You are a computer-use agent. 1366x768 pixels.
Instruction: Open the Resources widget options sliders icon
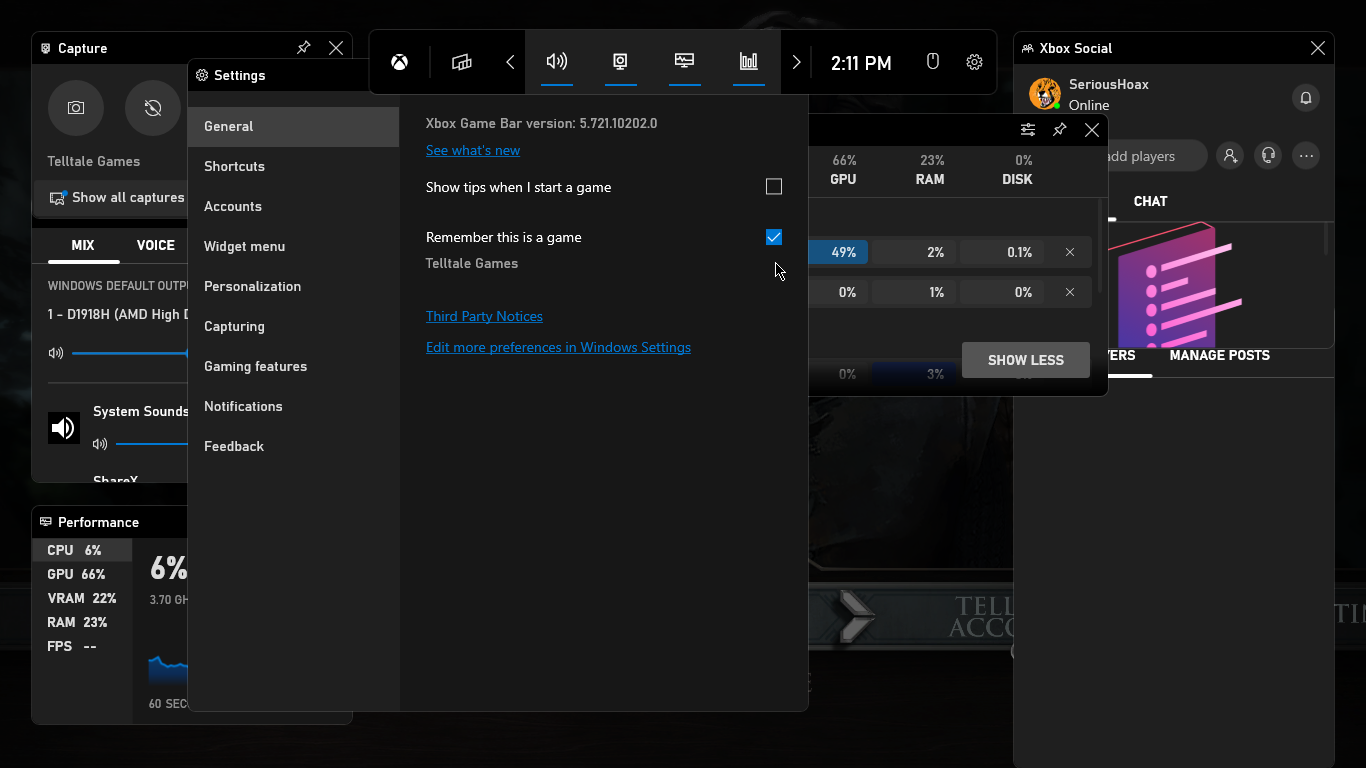(1028, 130)
